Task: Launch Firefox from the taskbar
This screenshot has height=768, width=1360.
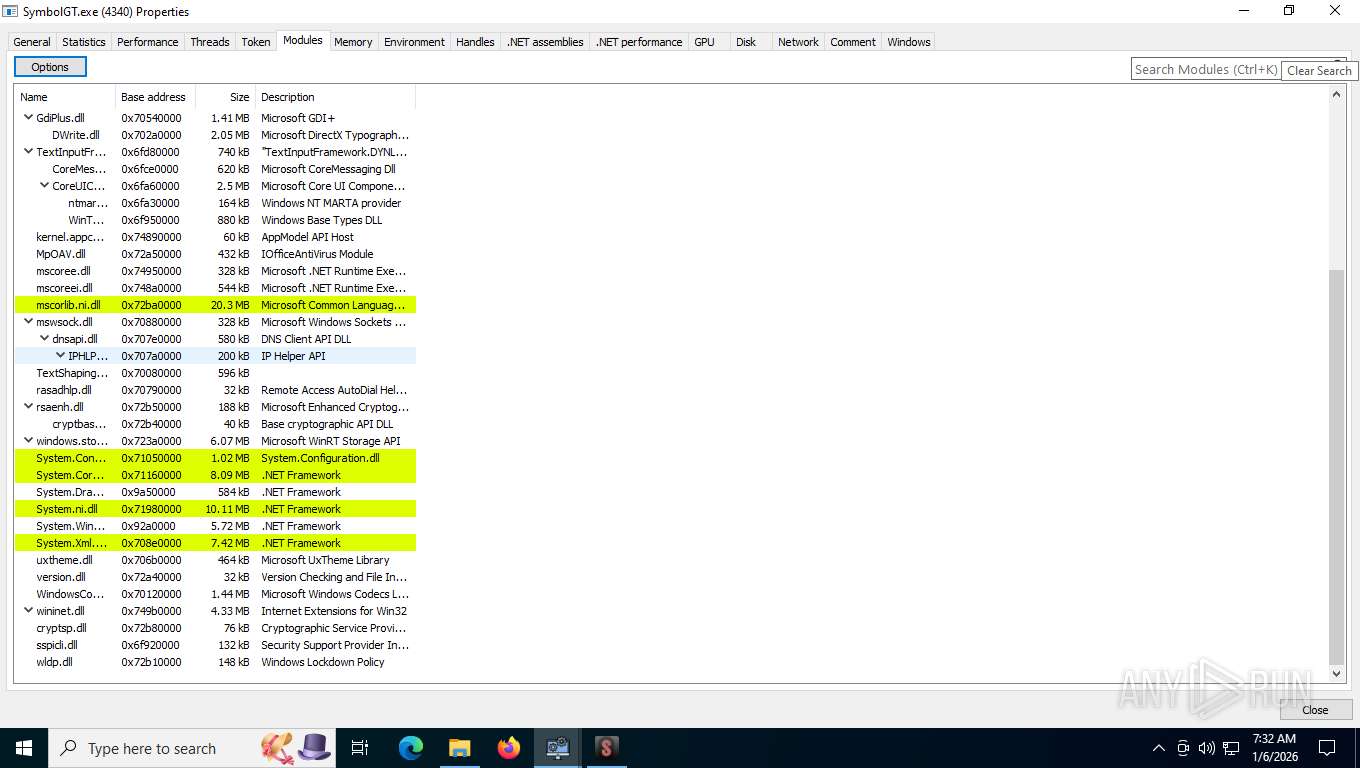Action: coord(509,748)
